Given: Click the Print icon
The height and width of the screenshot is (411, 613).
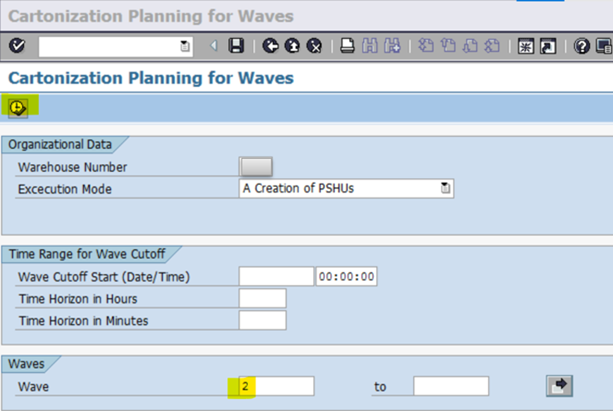Looking at the screenshot, I should tap(346, 46).
